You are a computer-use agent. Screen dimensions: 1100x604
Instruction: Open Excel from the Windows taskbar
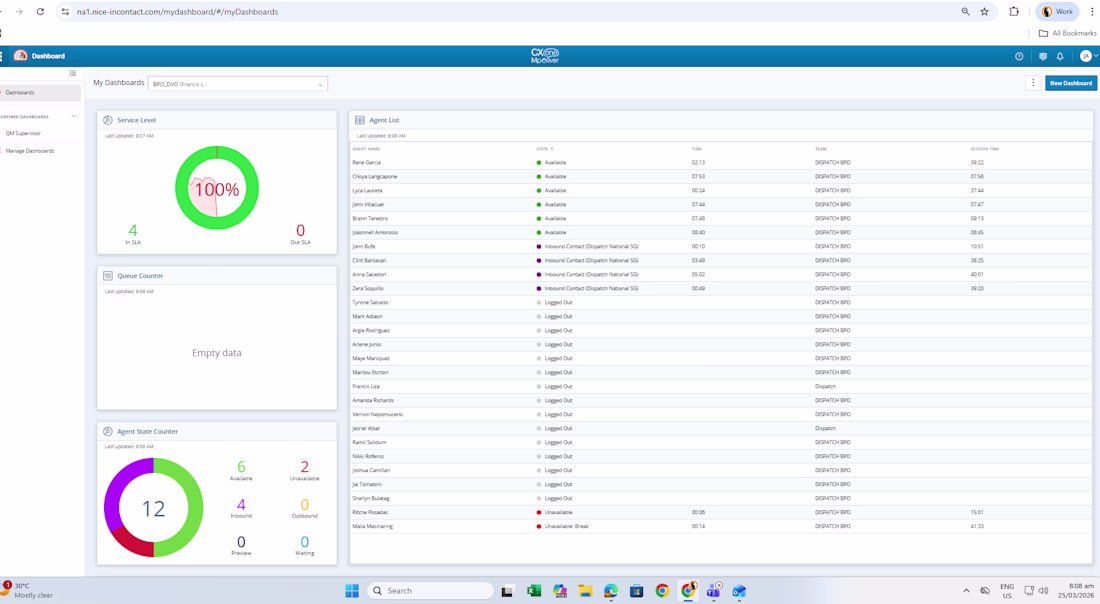(533, 591)
